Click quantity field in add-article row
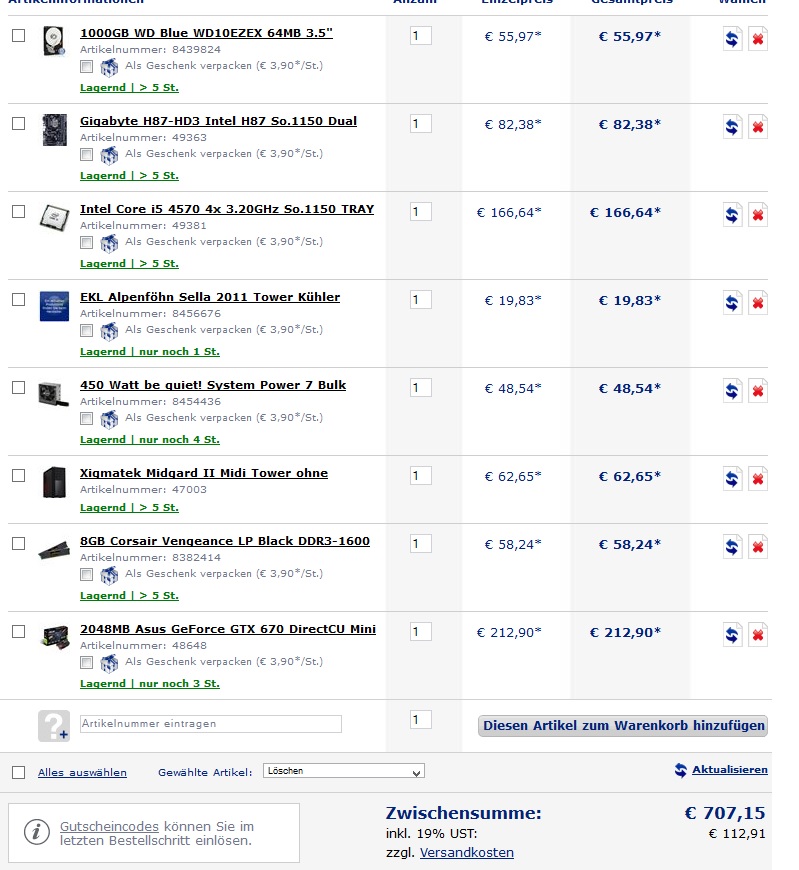Viewport: 799px width, 870px height. click(x=421, y=720)
